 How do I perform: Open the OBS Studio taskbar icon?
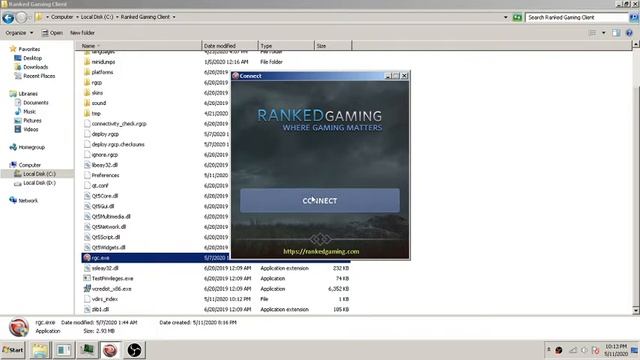[134, 350]
